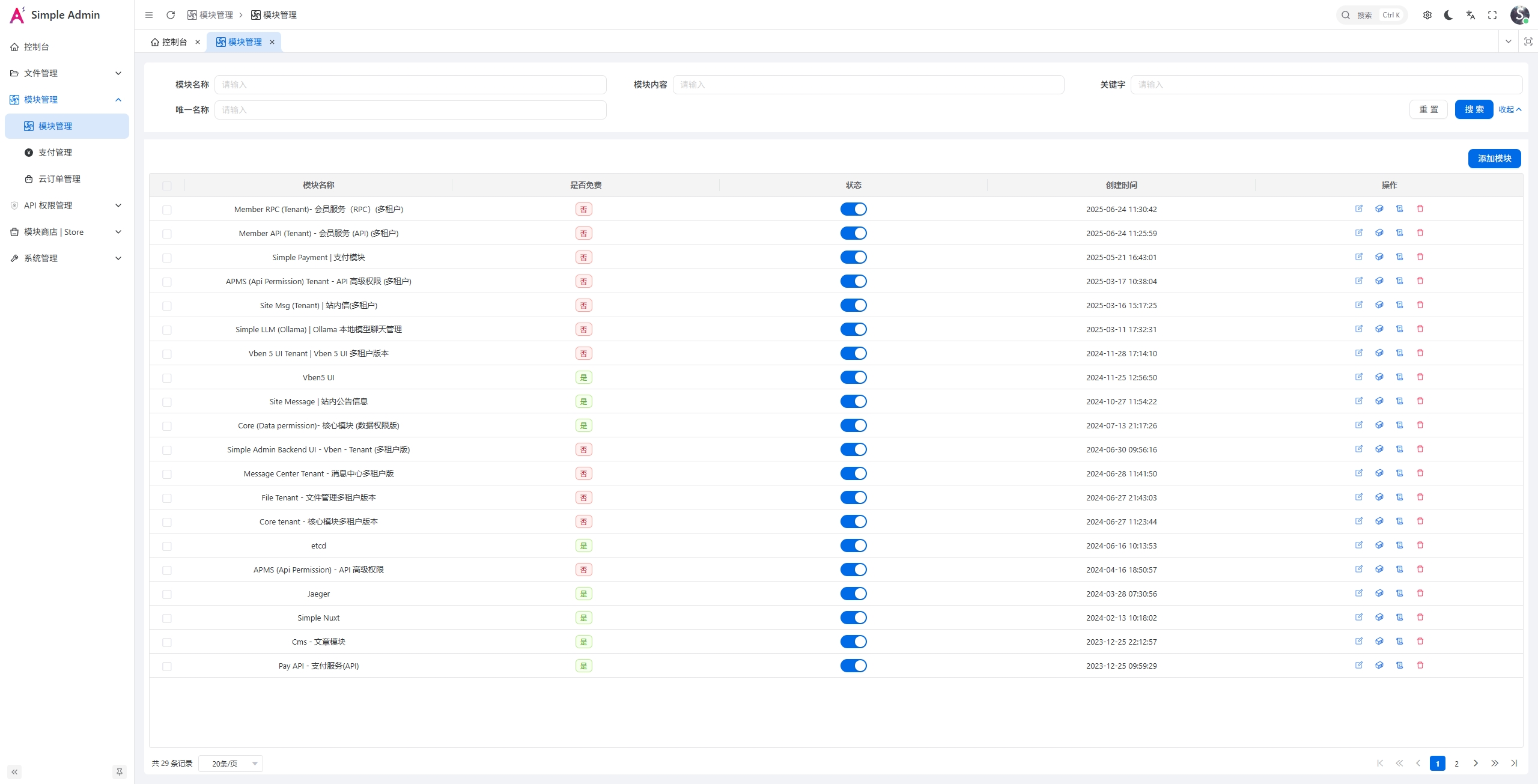Open the scroll document icon for Simple Payment row
Image resolution: width=1538 pixels, height=784 pixels.
1400,257
